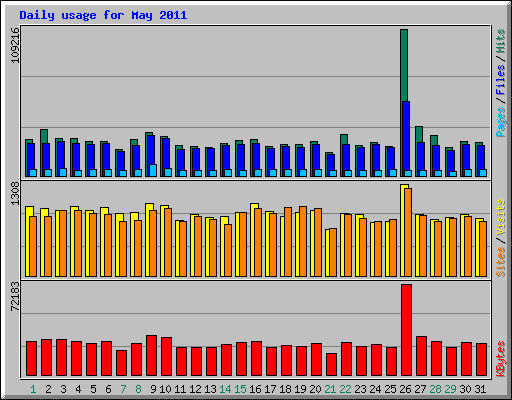This screenshot has height=400, width=512.
Task: Click the green day 22 x-axis label
Action: (345, 389)
